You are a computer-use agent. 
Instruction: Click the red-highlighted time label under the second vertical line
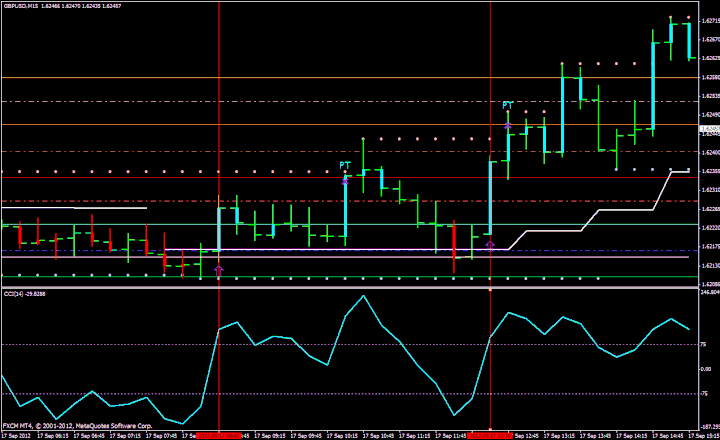point(490,435)
